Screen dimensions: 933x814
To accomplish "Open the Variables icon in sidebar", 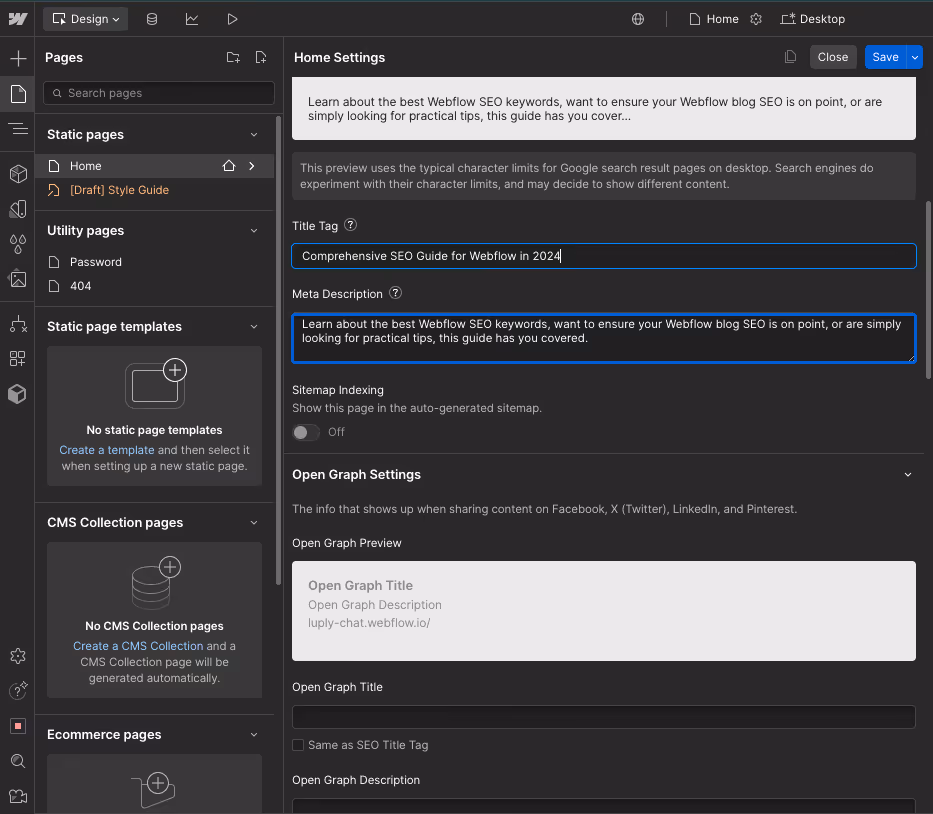I will point(18,209).
